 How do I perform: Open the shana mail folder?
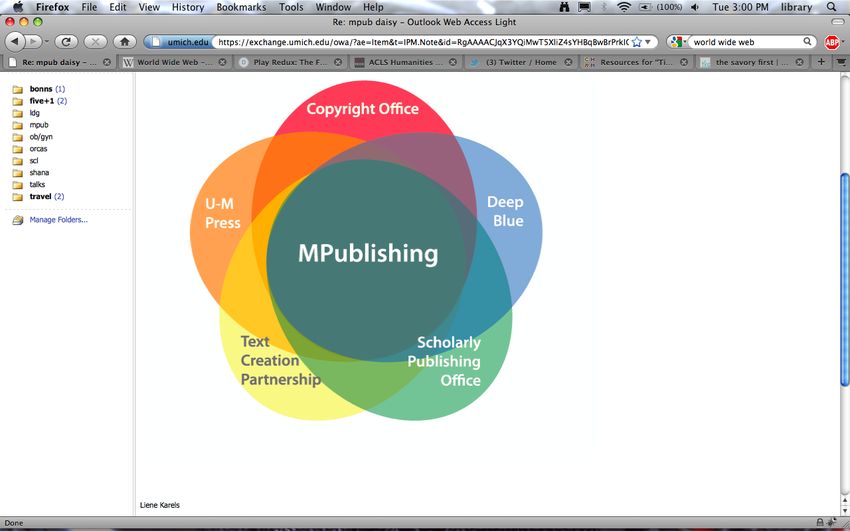tap(39, 172)
